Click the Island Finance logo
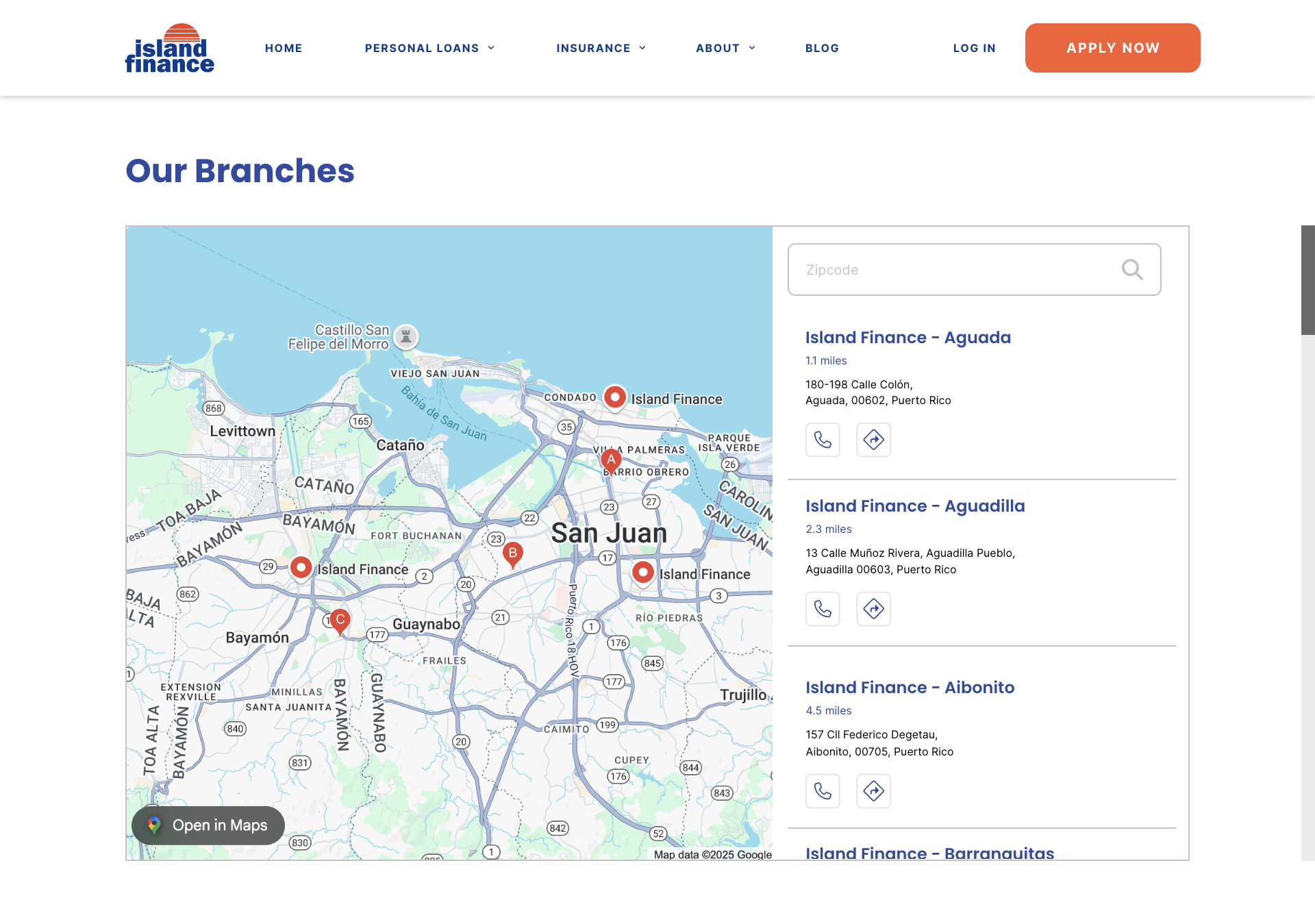The image size is (1315, 924). click(170, 48)
